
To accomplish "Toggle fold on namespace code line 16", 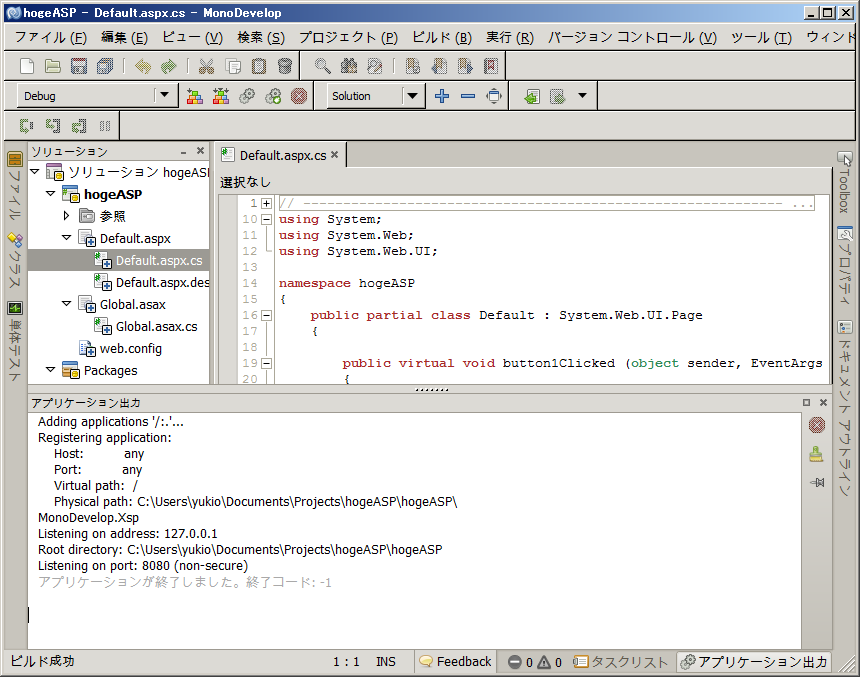I will coord(267,315).
